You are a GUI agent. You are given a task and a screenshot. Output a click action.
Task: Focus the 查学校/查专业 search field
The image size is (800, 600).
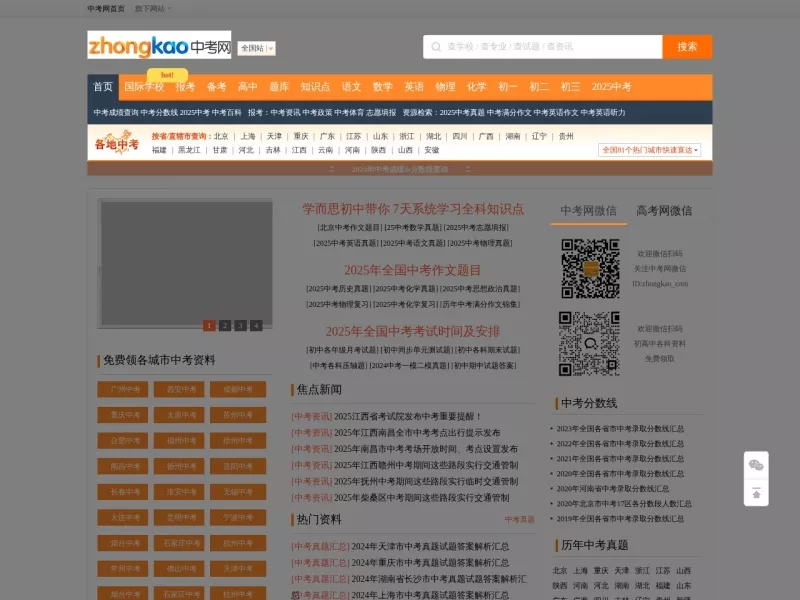pos(543,47)
